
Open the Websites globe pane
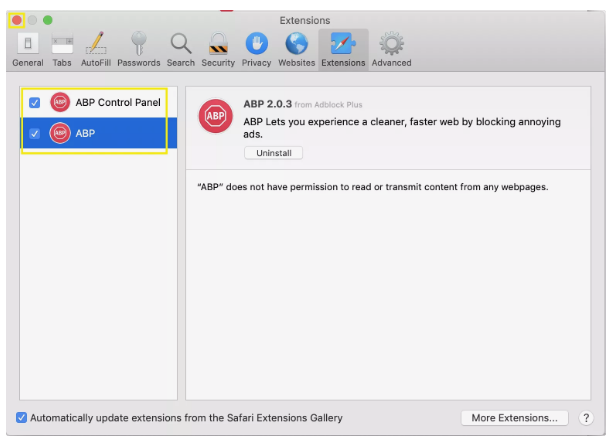click(x=297, y=50)
